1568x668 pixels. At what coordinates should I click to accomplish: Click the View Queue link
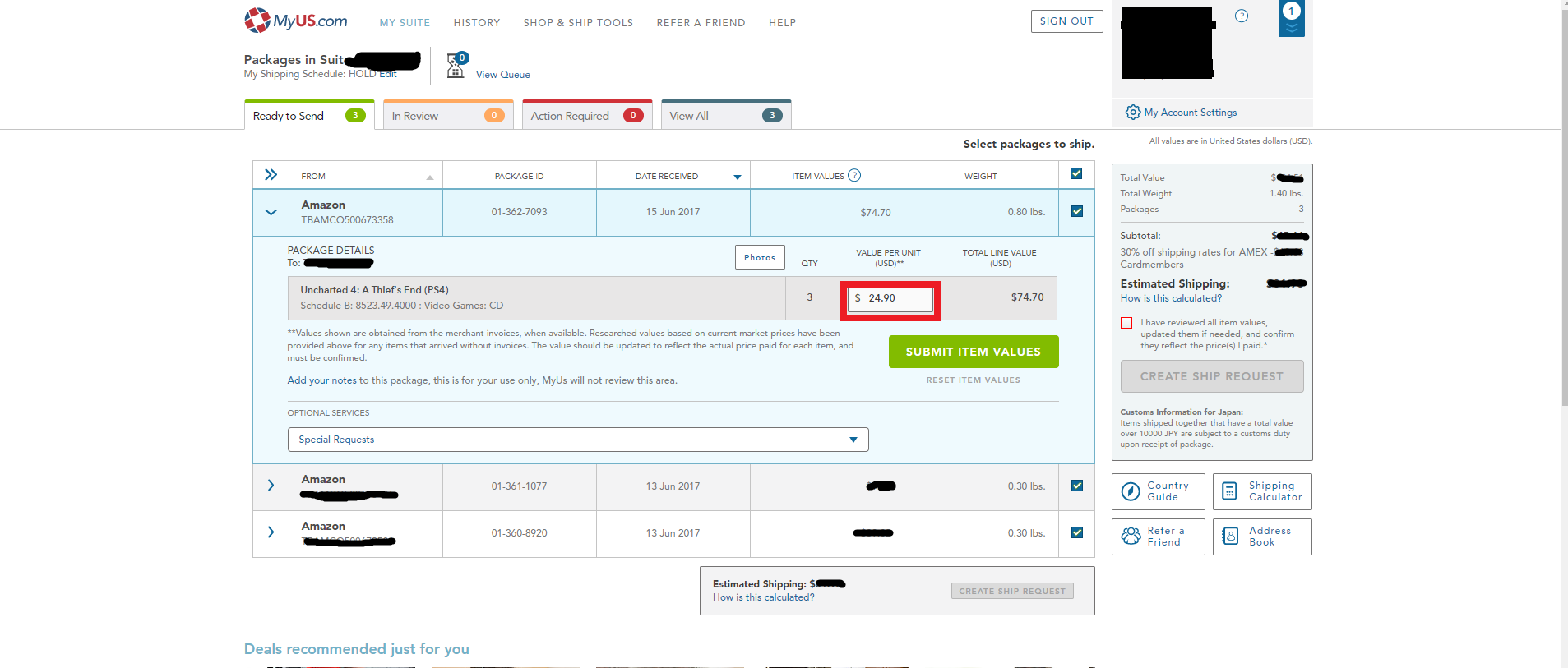pyautogui.click(x=502, y=75)
